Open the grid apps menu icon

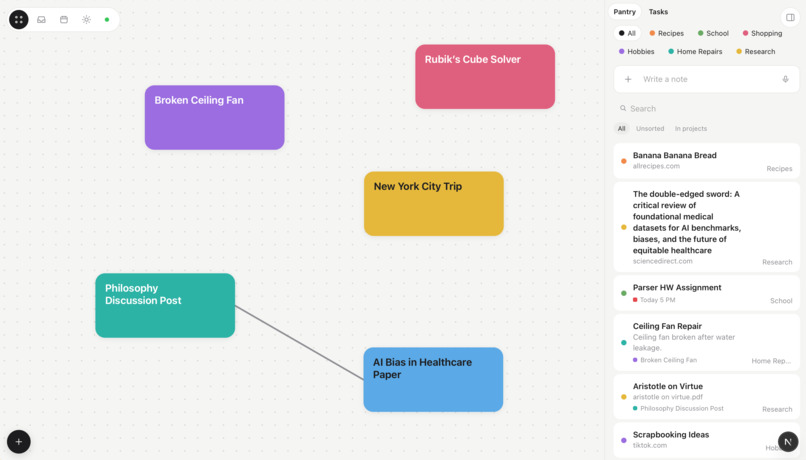[x=19, y=20]
